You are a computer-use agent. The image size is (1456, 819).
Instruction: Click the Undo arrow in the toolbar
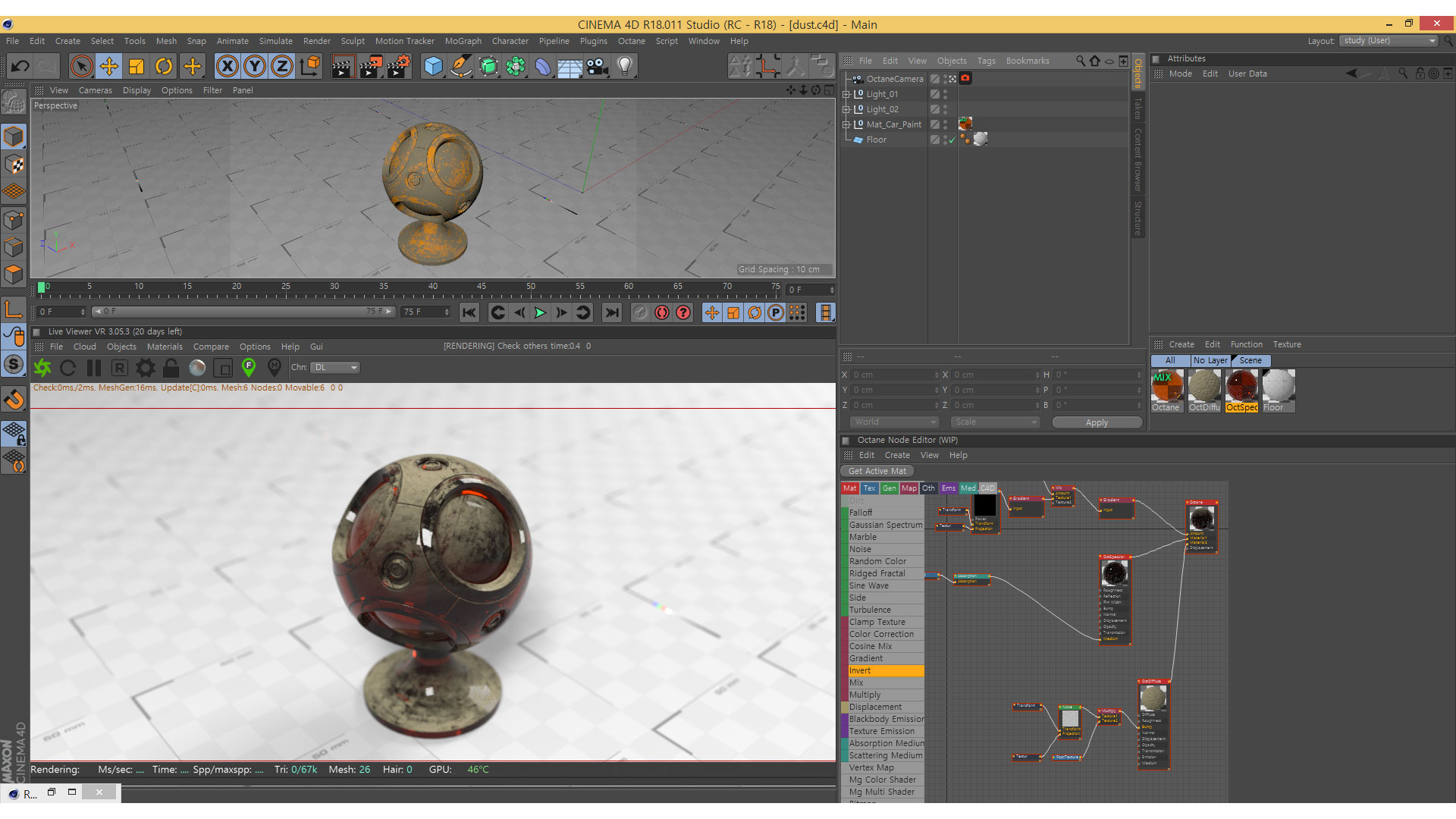[x=20, y=67]
